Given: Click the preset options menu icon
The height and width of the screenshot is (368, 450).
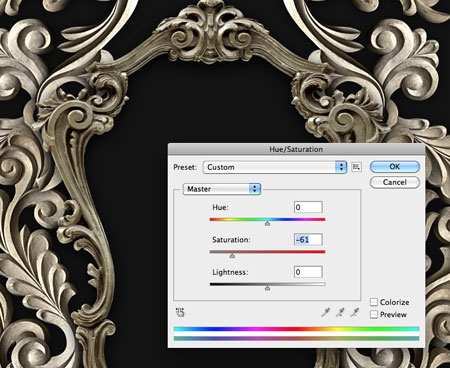Looking at the screenshot, I should coord(356,167).
